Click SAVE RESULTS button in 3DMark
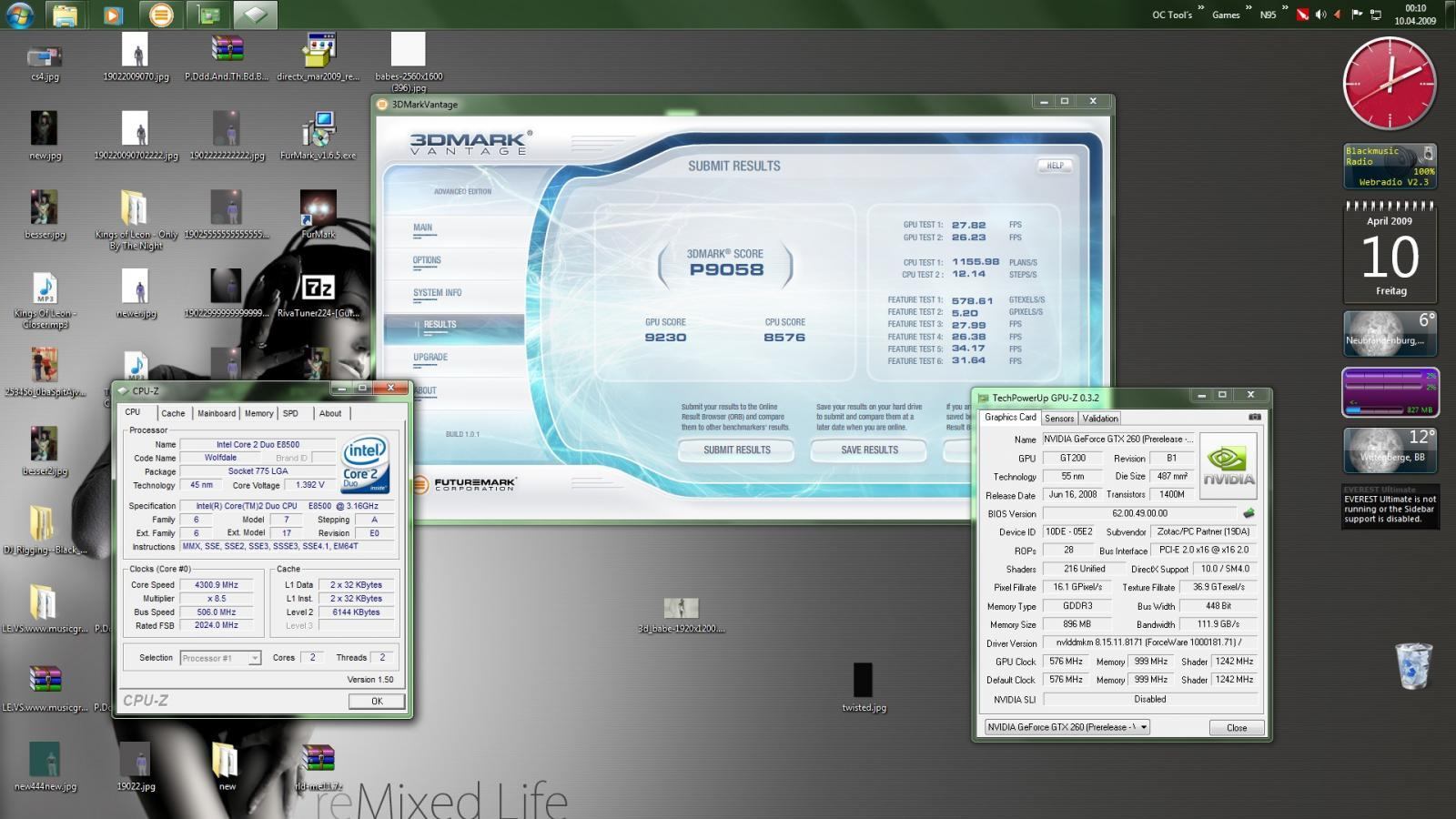The width and height of the screenshot is (1456, 819). [869, 450]
